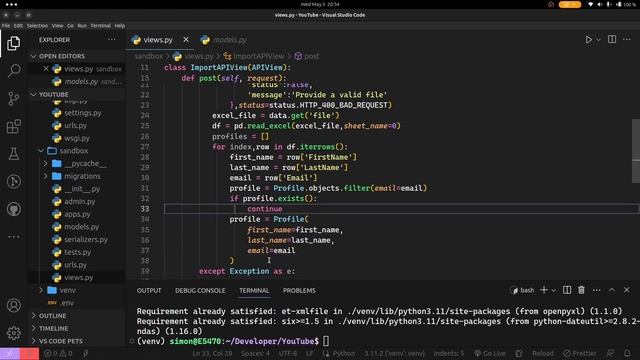Open the GitHub view in activity bar
Viewport: 640px width, 360px height.
click(x=13, y=209)
